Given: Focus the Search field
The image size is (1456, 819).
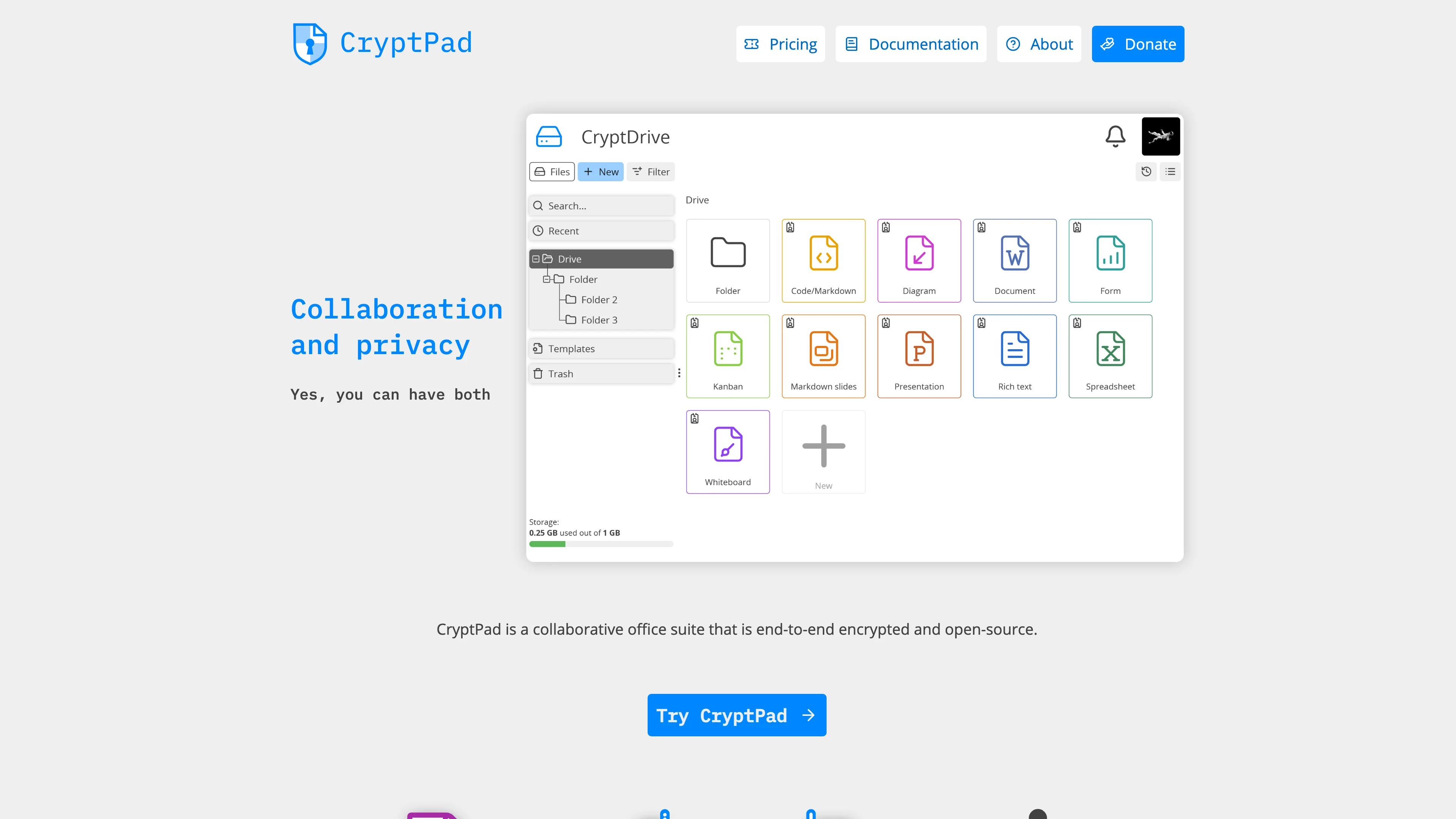Looking at the screenshot, I should (x=602, y=206).
